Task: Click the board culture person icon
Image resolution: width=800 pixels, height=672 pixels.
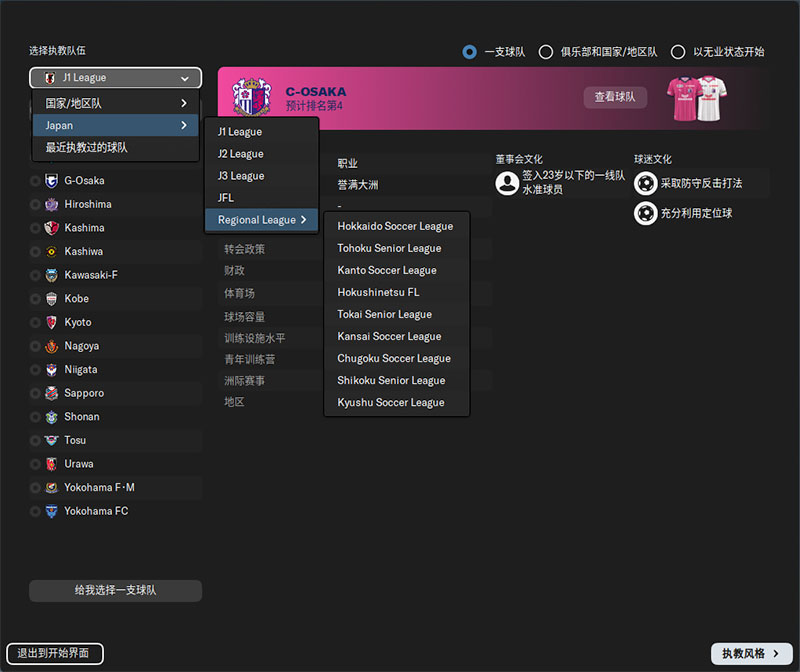Action: coord(507,183)
